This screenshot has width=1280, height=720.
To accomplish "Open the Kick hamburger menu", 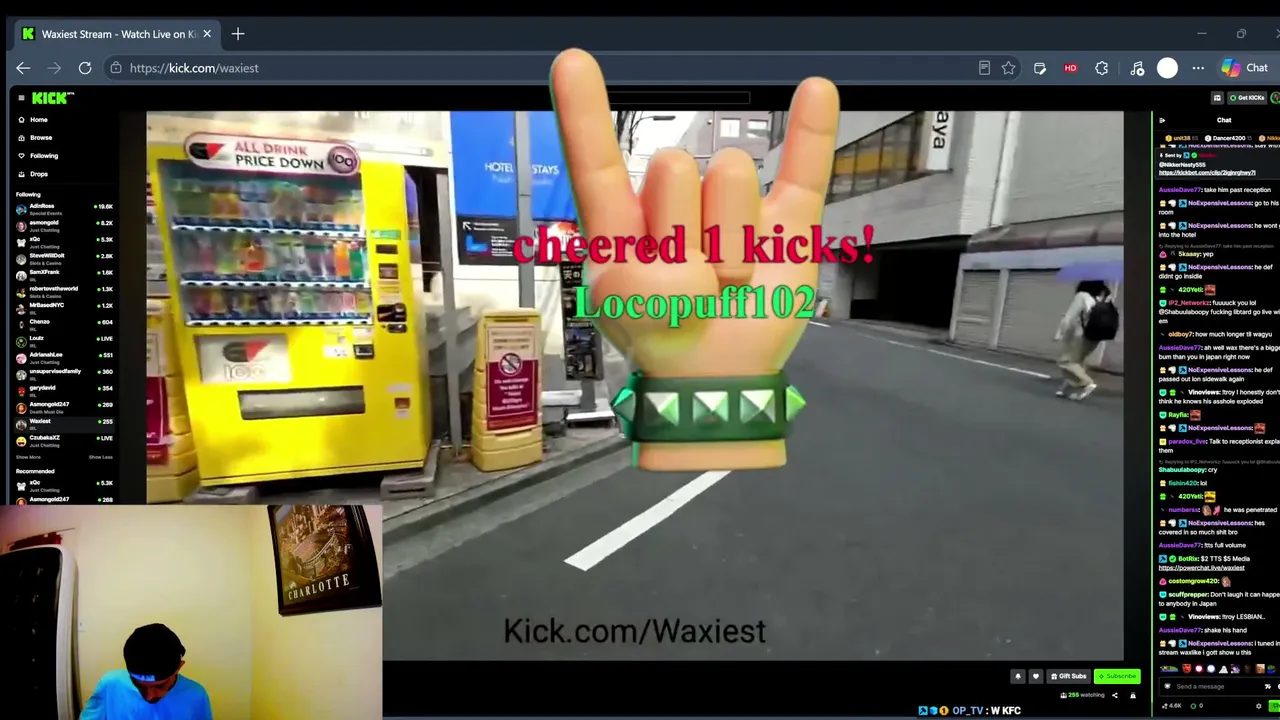I will [21, 98].
